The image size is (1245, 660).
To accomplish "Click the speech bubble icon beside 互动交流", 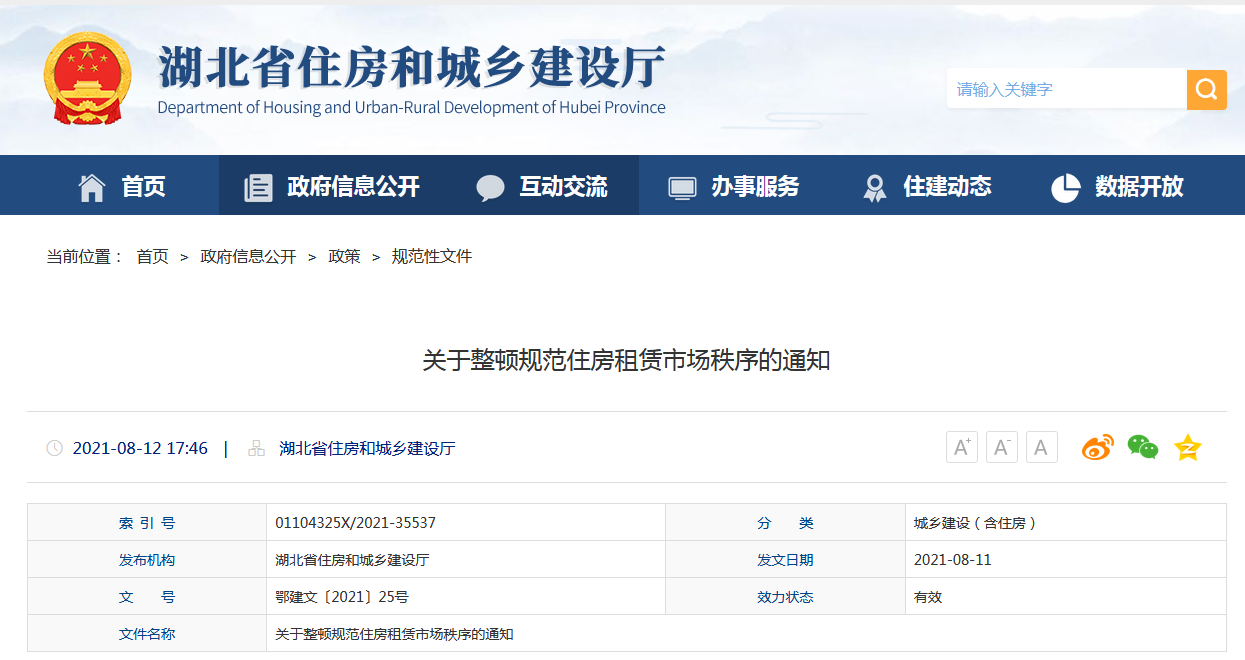I will pyautogui.click(x=490, y=188).
